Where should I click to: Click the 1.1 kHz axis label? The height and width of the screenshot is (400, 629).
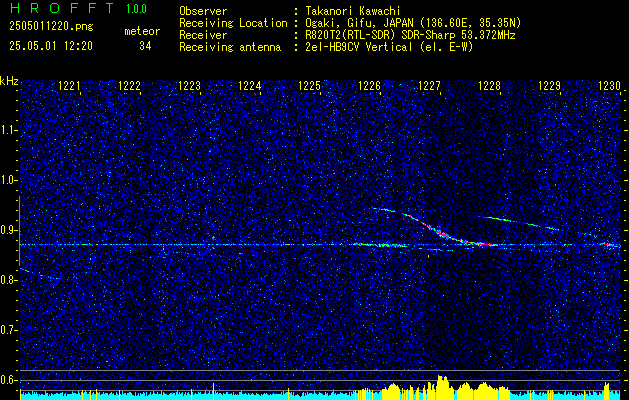coord(8,130)
